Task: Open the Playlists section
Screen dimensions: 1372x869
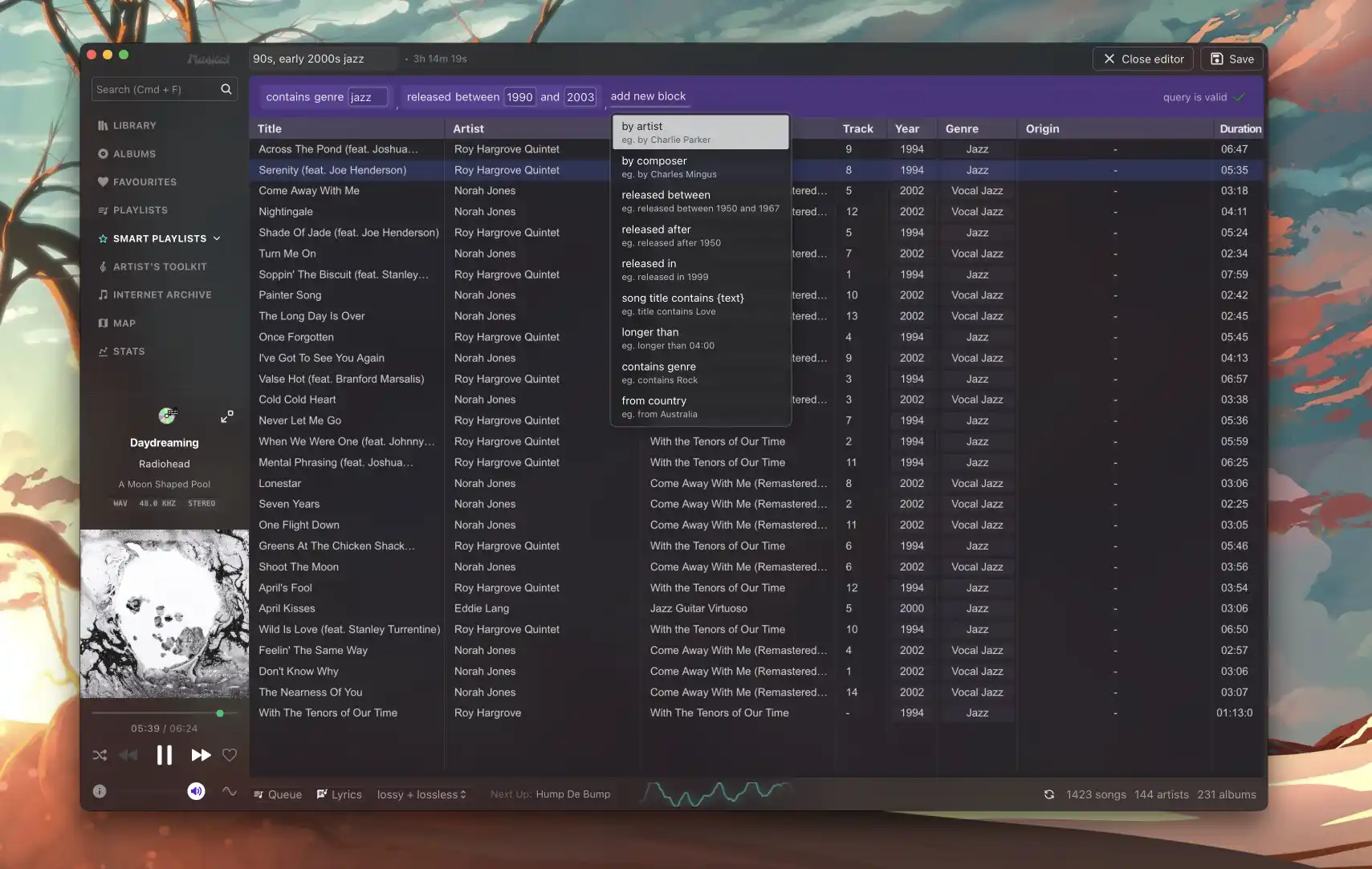Action: point(132,209)
